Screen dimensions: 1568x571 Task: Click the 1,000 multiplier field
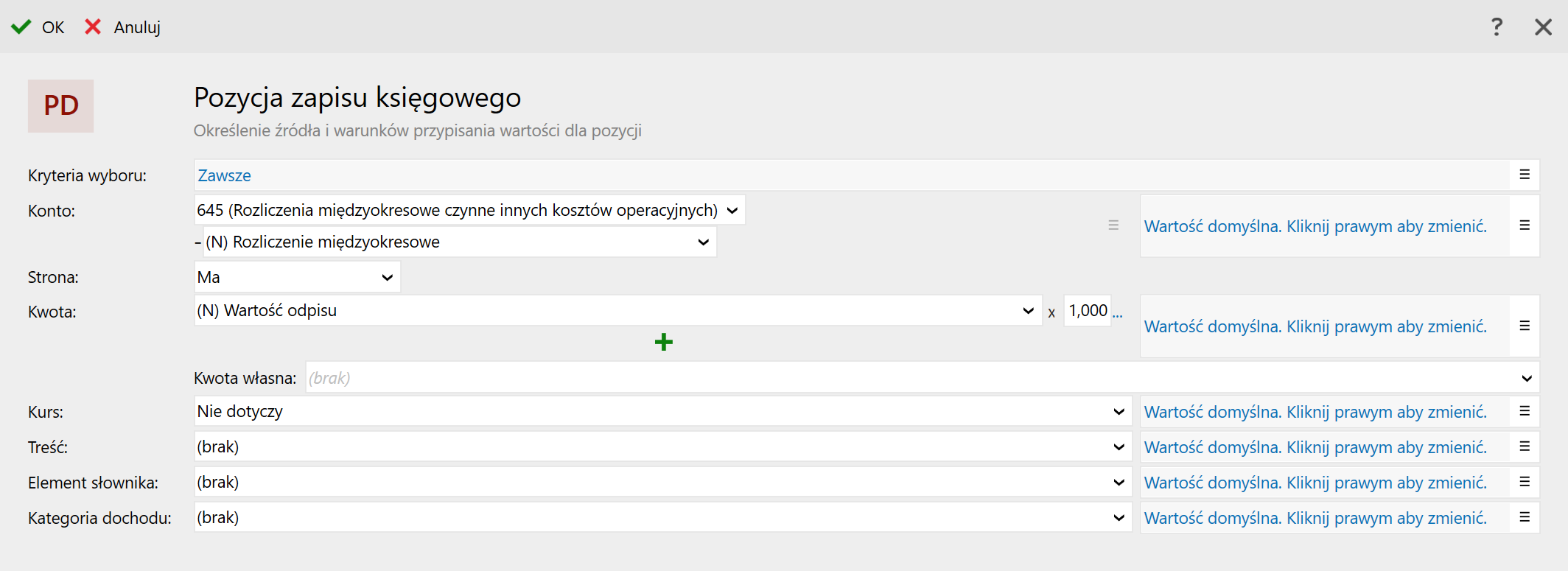pyautogui.click(x=1088, y=311)
